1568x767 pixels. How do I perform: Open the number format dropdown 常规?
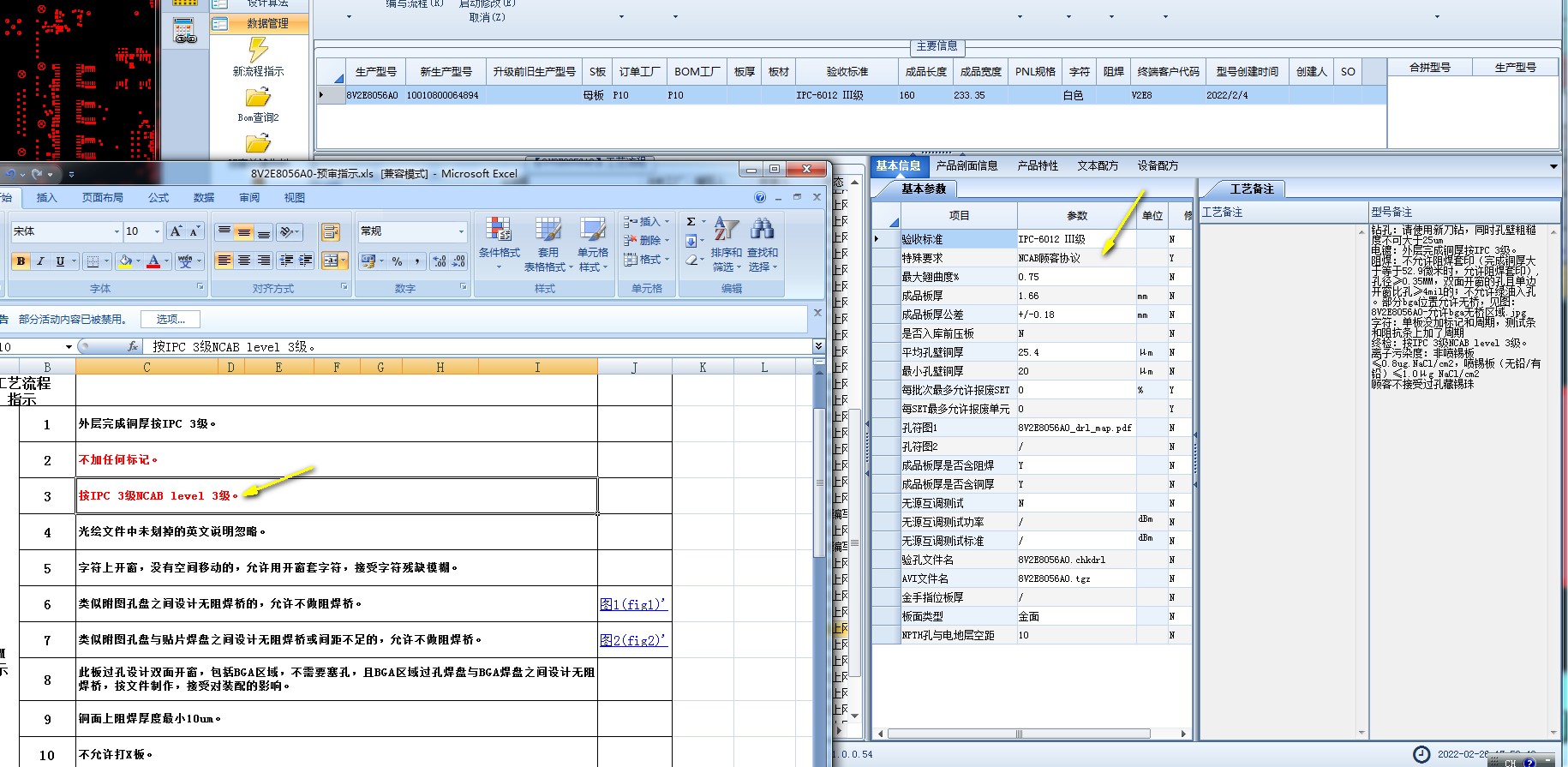point(461,231)
